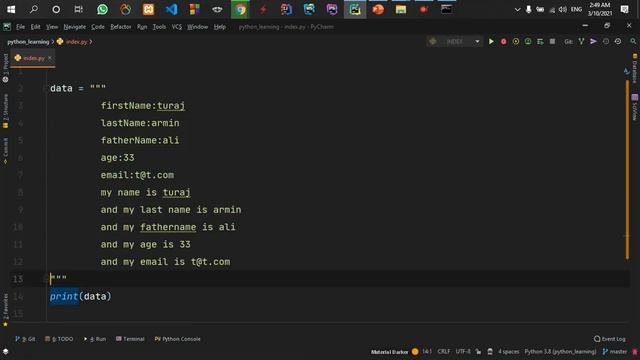Open Google Chrome from the taskbar

click(x=240, y=9)
